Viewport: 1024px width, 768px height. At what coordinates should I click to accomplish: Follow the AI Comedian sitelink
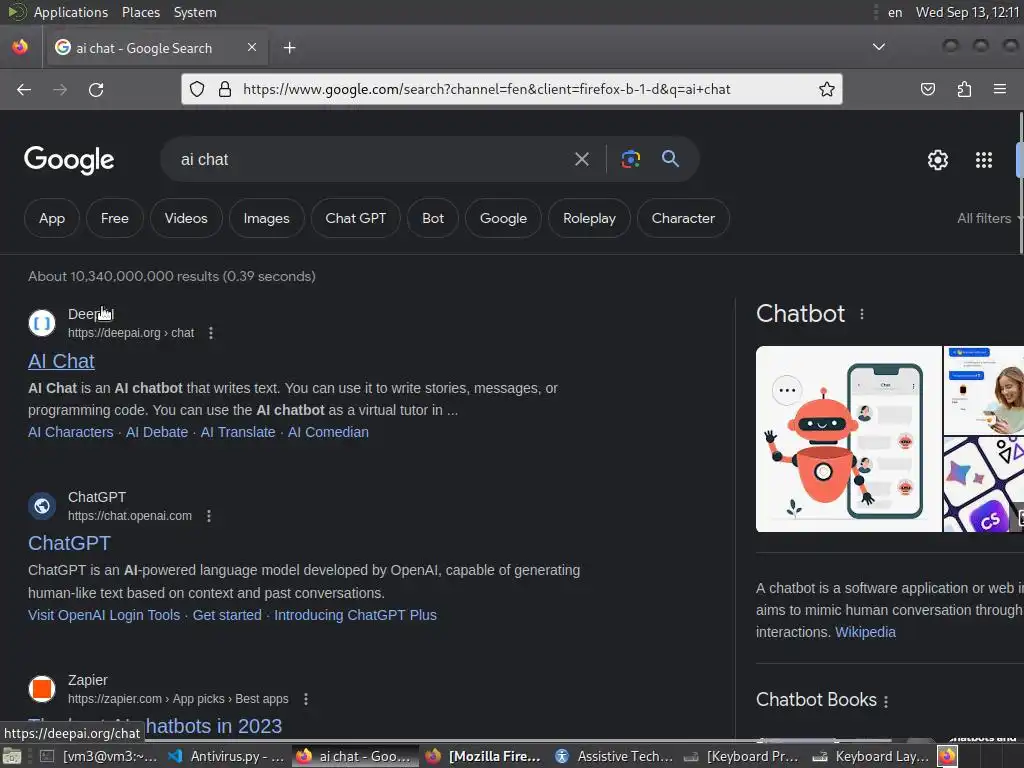click(x=328, y=432)
